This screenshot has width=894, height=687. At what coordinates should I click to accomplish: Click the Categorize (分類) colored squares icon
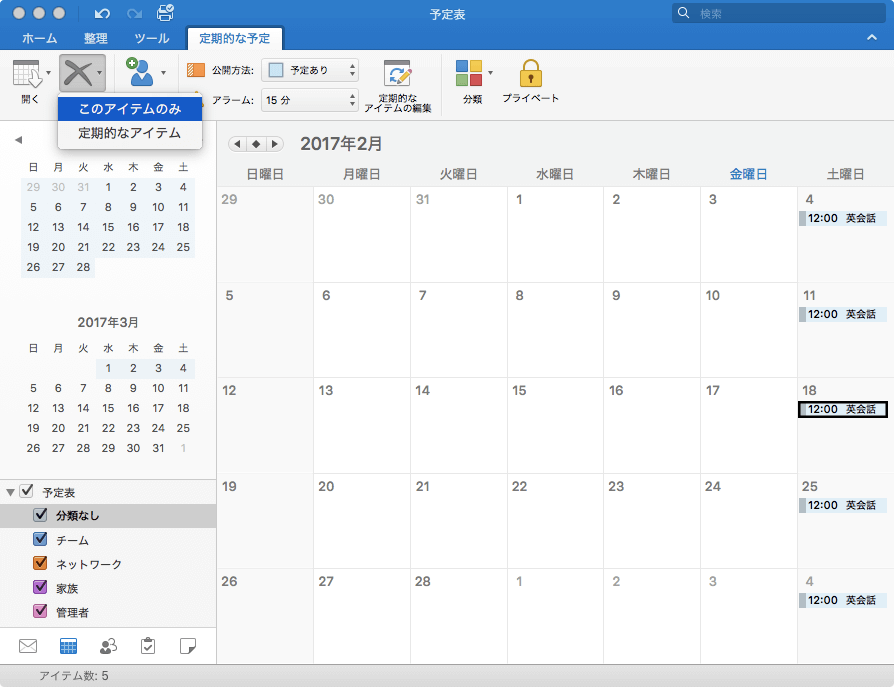pos(469,73)
